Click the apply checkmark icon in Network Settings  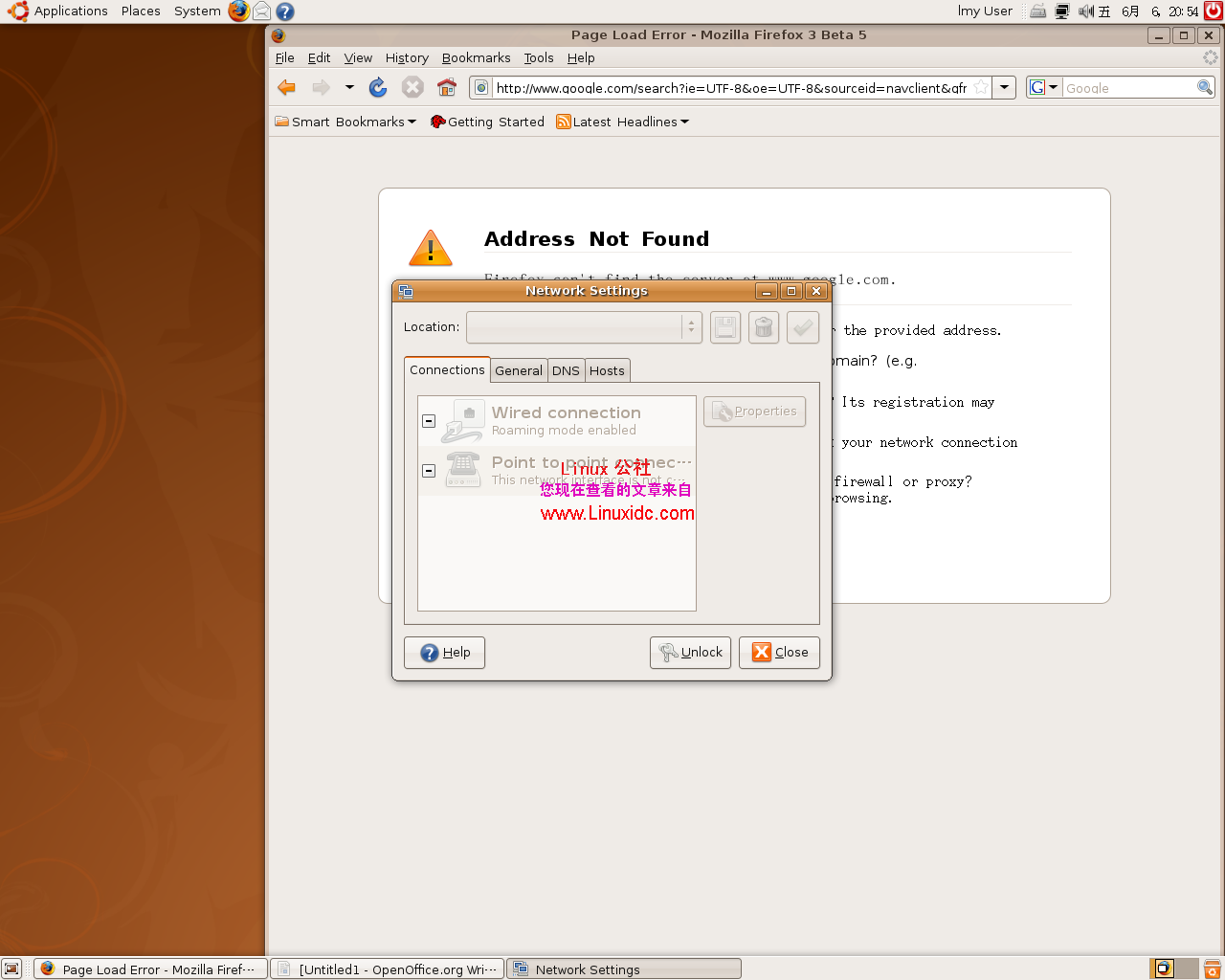(802, 326)
